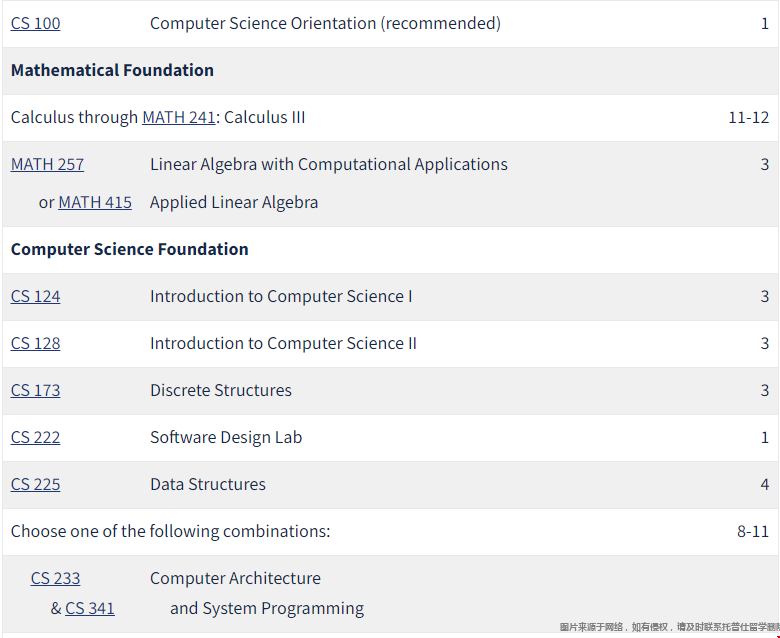Click the Applied Linear Algebra text
The width and height of the screenshot is (780, 638).
click(234, 202)
